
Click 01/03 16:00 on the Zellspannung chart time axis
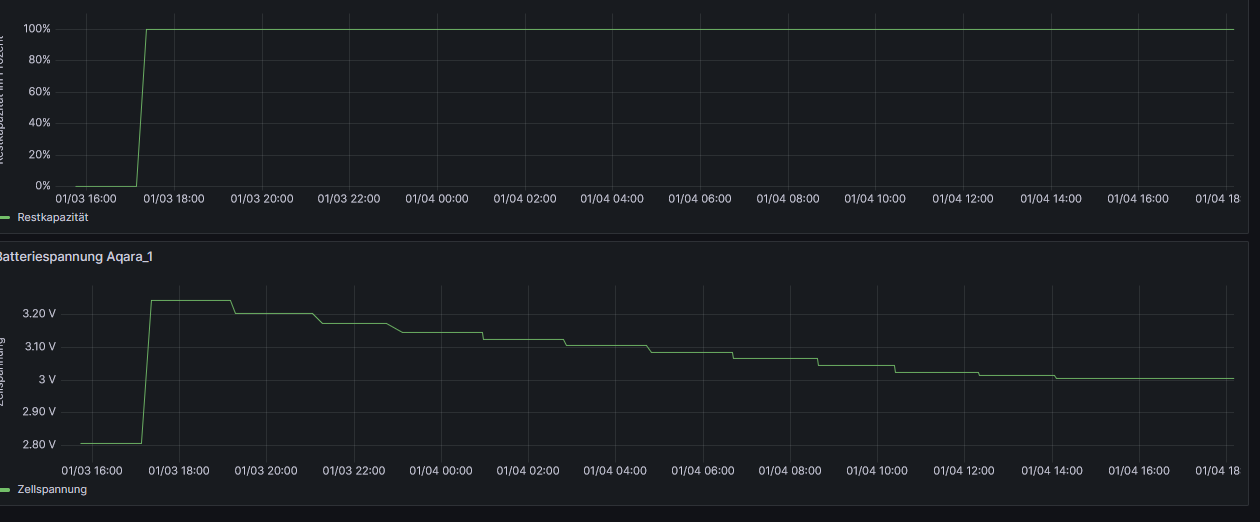(x=92, y=470)
